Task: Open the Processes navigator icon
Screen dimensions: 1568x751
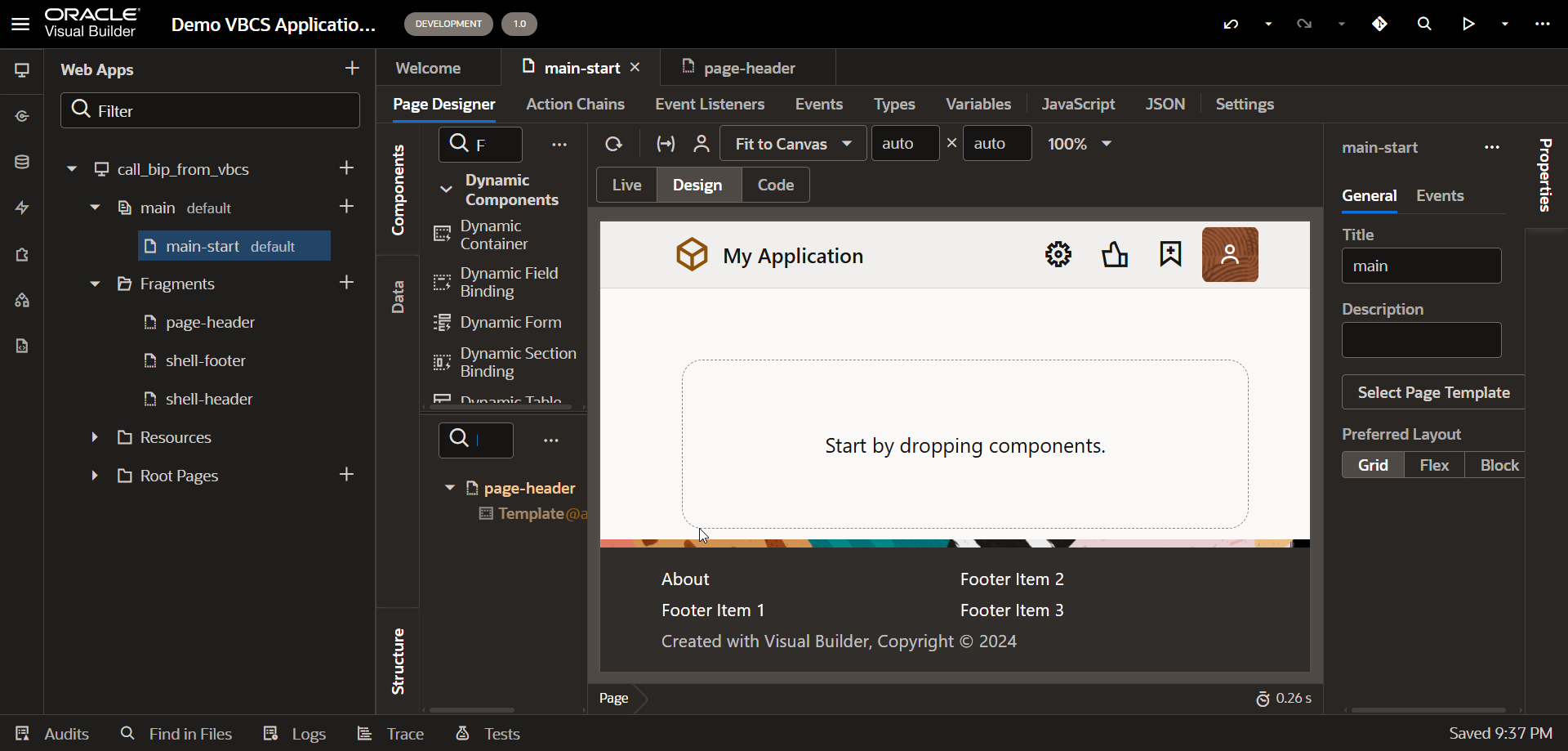Action: click(22, 300)
